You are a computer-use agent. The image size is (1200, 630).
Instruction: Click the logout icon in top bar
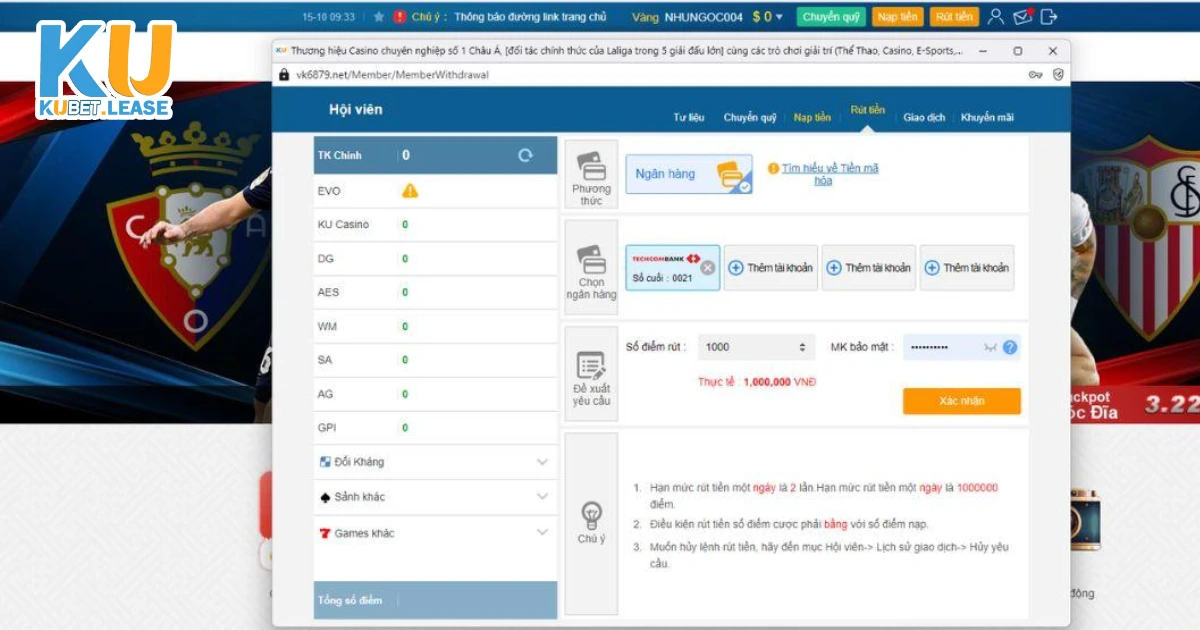[1049, 16]
